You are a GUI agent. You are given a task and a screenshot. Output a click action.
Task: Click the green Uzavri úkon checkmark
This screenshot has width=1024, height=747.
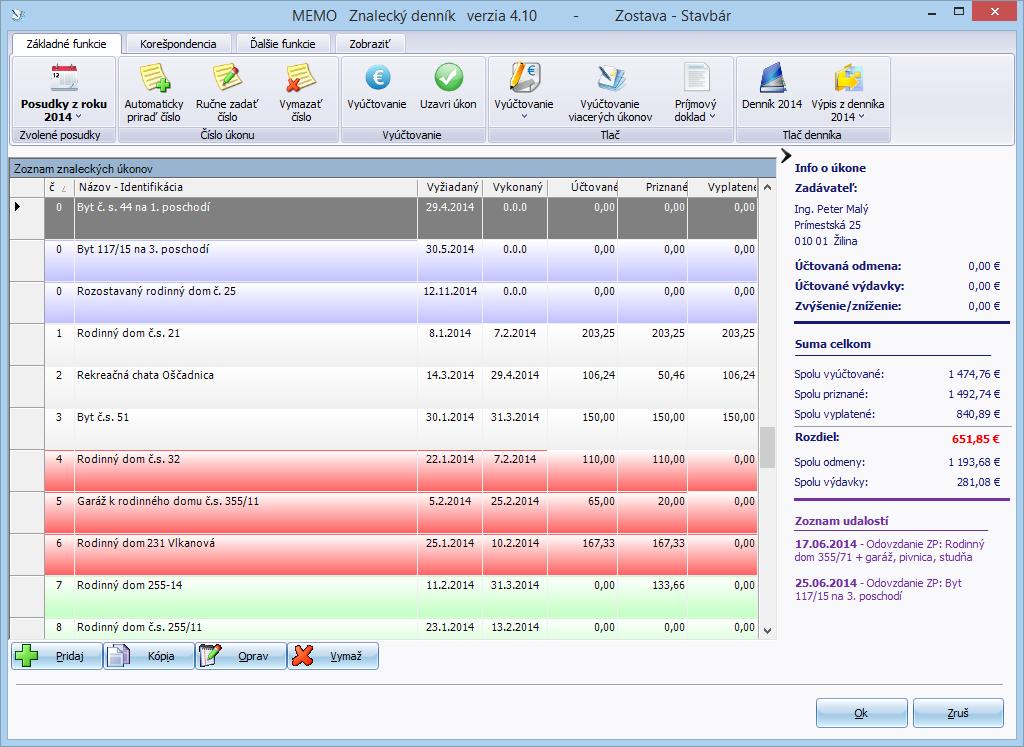(448, 78)
